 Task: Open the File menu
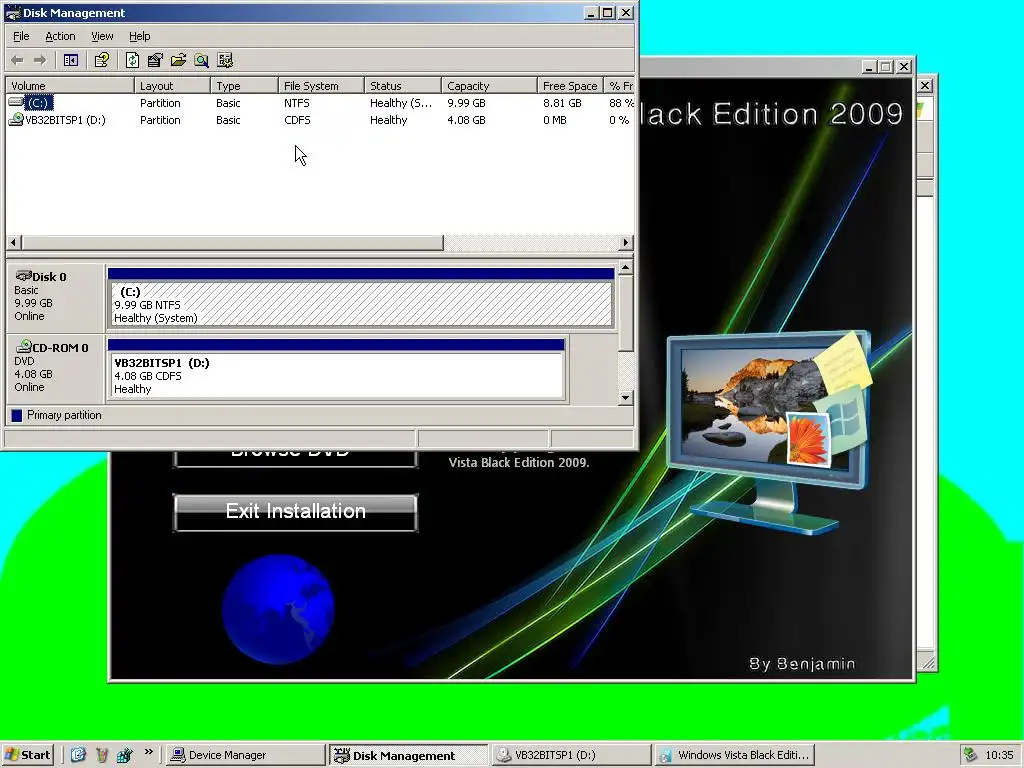(21, 37)
